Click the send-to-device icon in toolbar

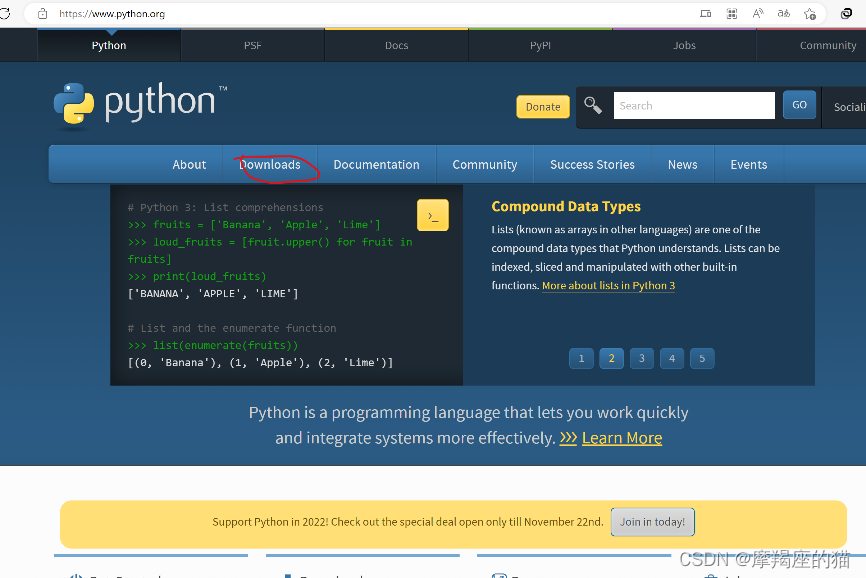pos(707,13)
